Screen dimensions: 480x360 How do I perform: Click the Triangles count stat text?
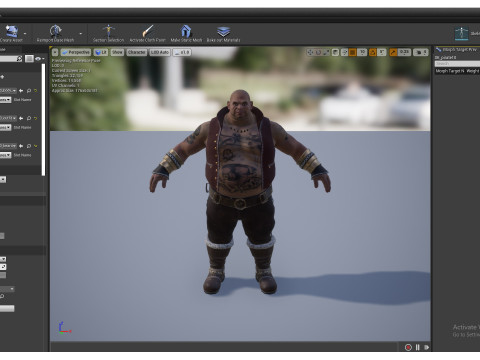pos(67,76)
